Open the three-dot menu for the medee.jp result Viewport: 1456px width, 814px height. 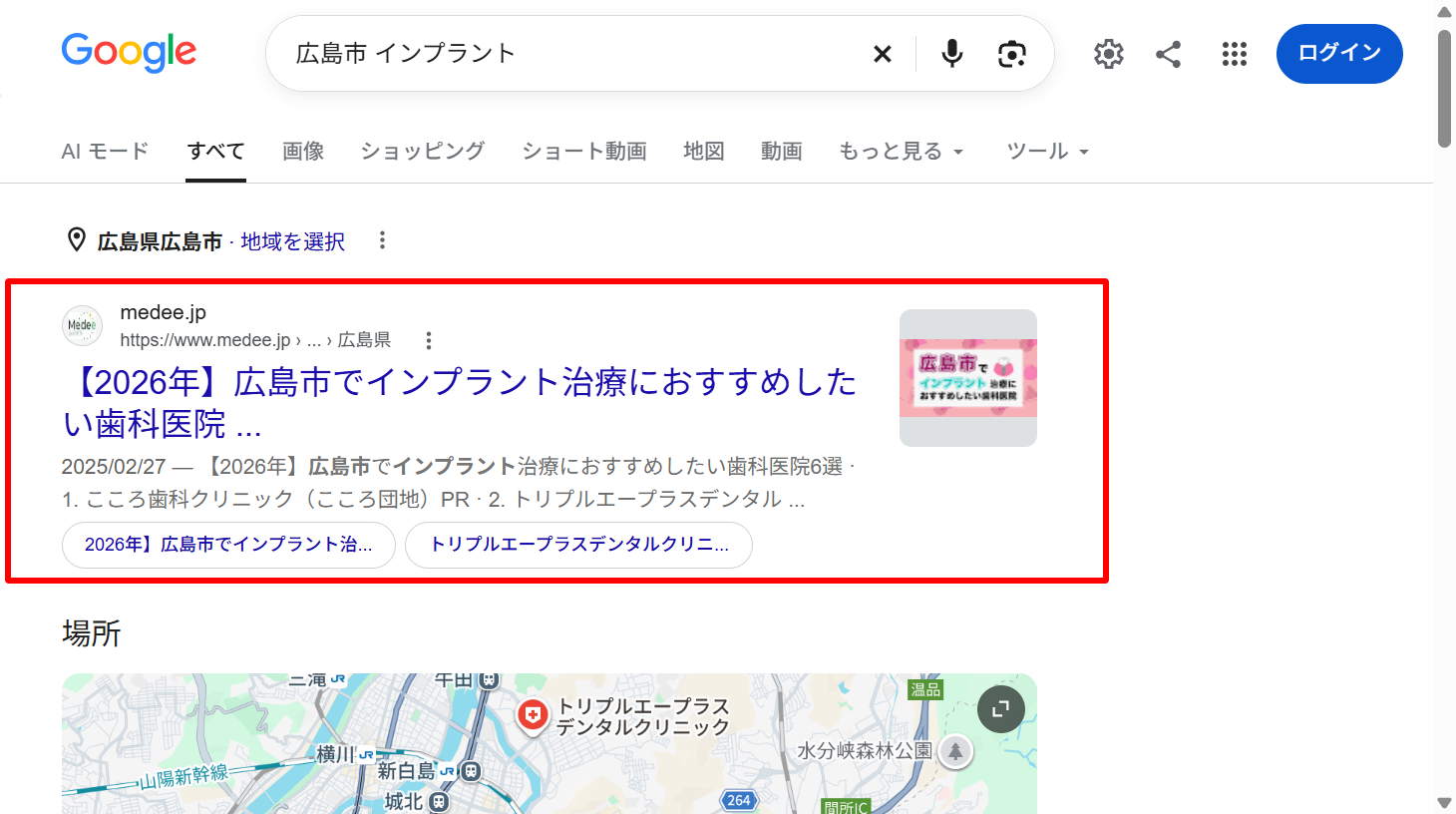coord(429,340)
